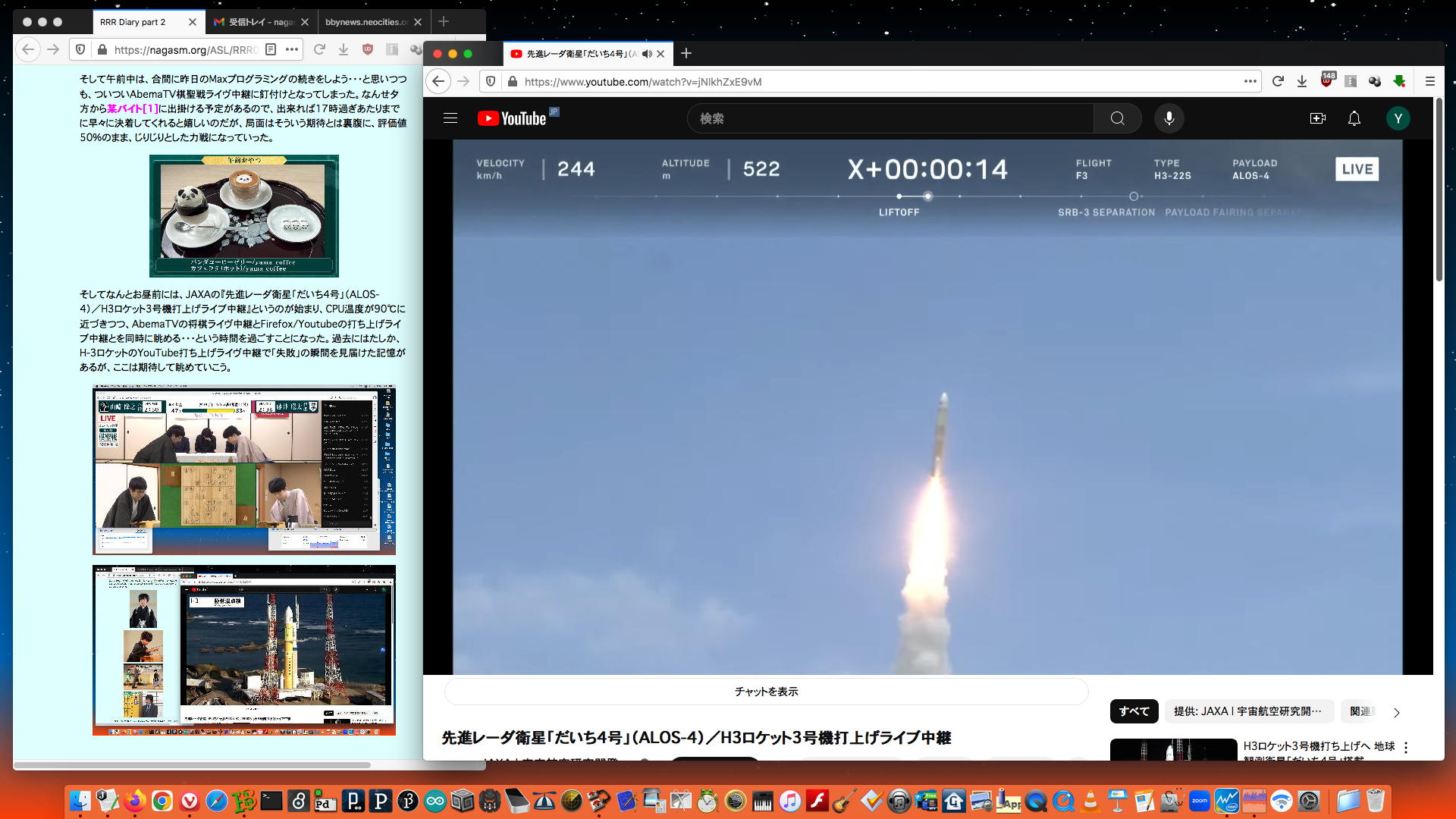Click the 某バイト[1] magenta link
This screenshot has width=1456, height=819.
pos(132,108)
